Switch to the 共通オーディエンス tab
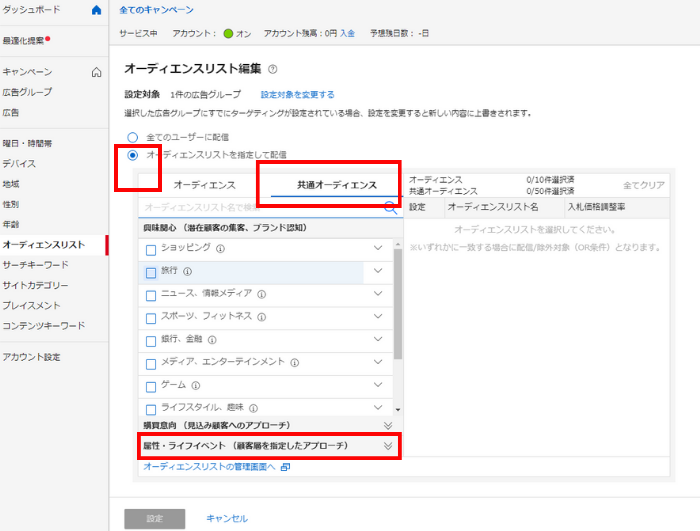This screenshot has height=531, width=700. coord(337,185)
